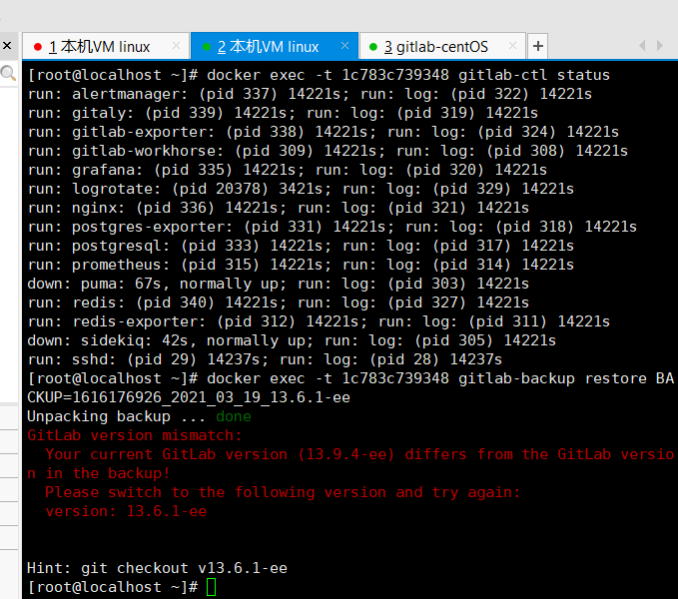
Task: Add a new session tab with plus button
Action: coord(537,46)
